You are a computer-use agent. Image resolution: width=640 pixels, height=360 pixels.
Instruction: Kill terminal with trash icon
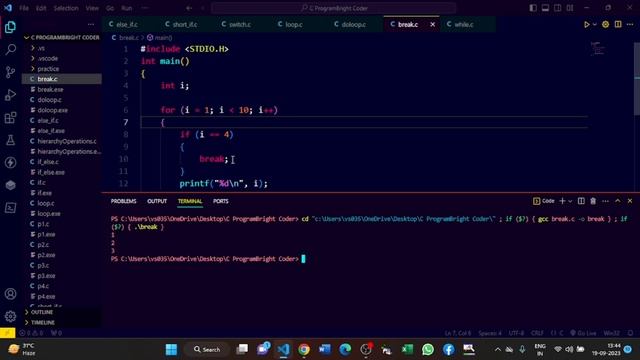click(593, 201)
